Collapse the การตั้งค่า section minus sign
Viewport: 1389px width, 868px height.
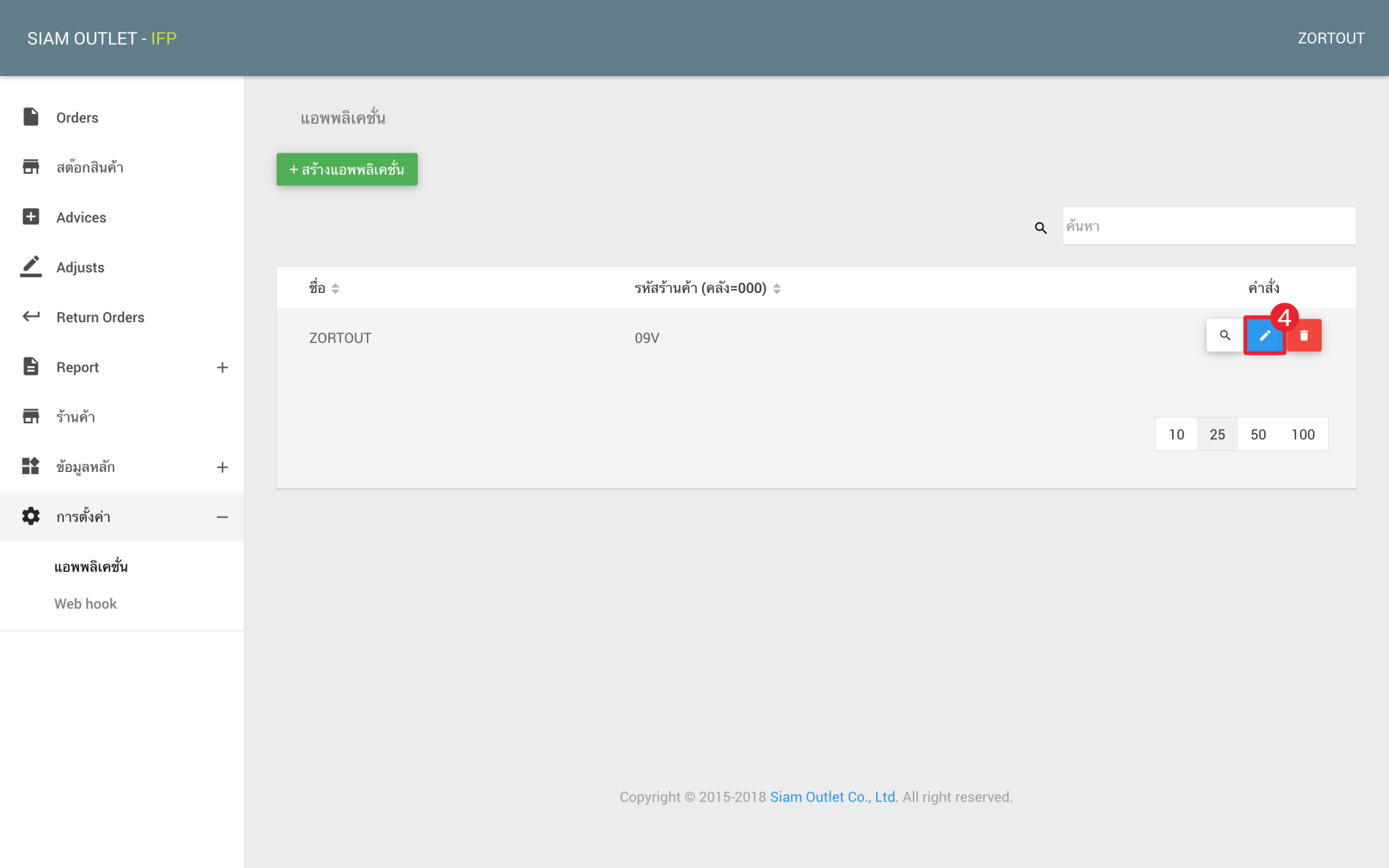tap(222, 517)
